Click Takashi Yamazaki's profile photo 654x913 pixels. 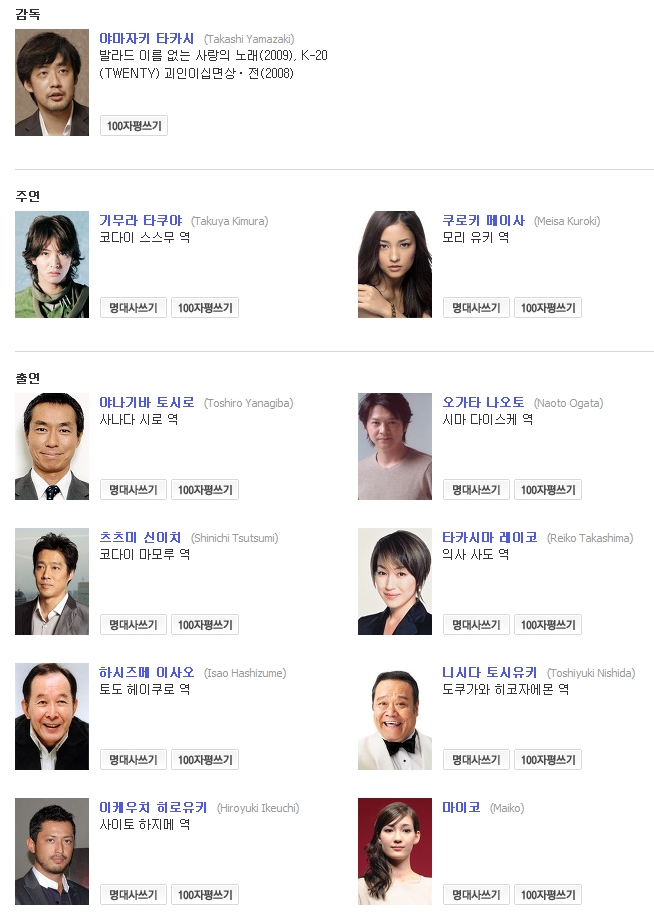[52, 82]
